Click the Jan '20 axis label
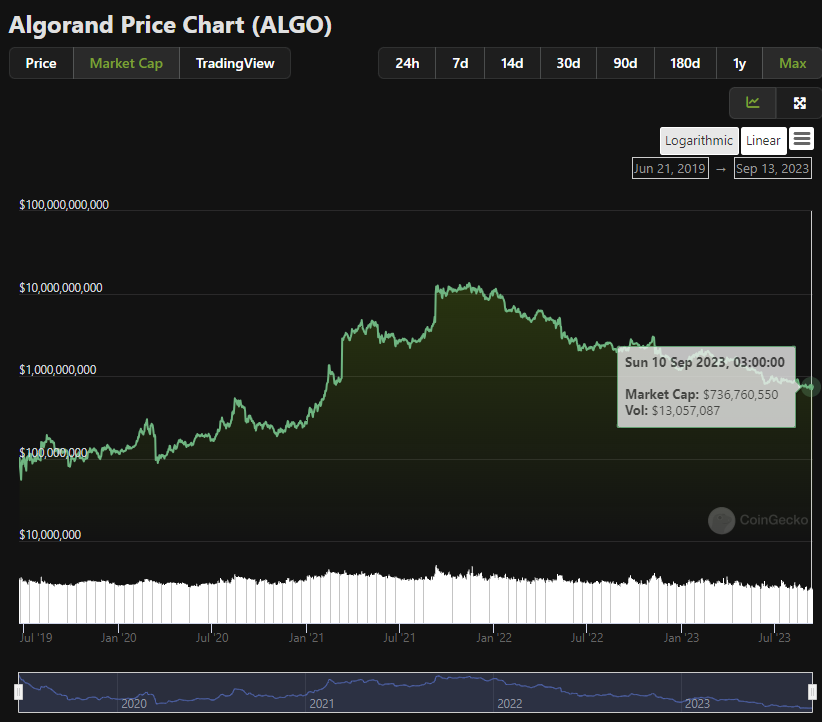Screen dimensions: 822x722 [x=118, y=638]
